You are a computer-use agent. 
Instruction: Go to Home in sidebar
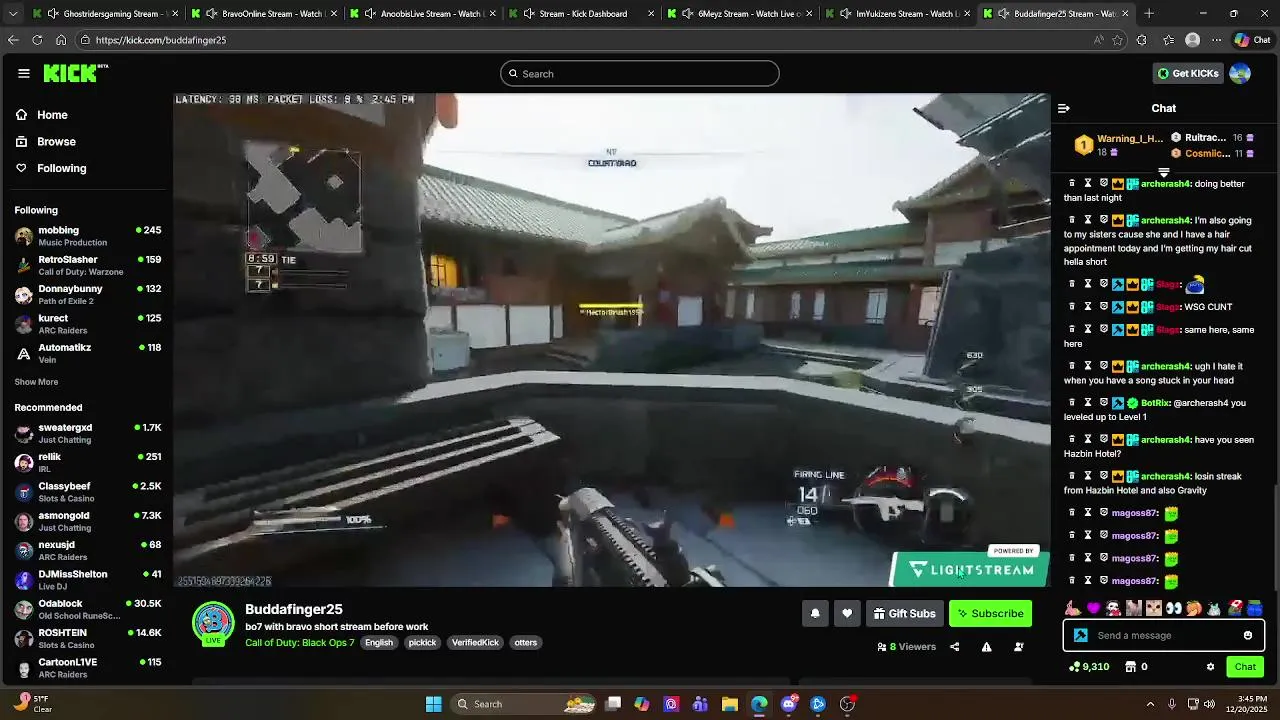[x=52, y=115]
